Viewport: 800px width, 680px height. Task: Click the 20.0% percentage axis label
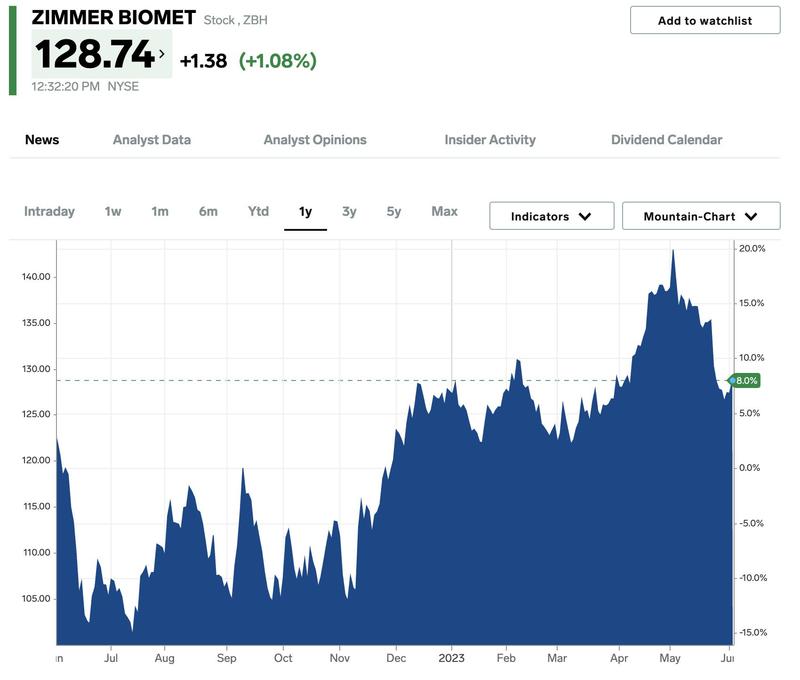coord(752,248)
